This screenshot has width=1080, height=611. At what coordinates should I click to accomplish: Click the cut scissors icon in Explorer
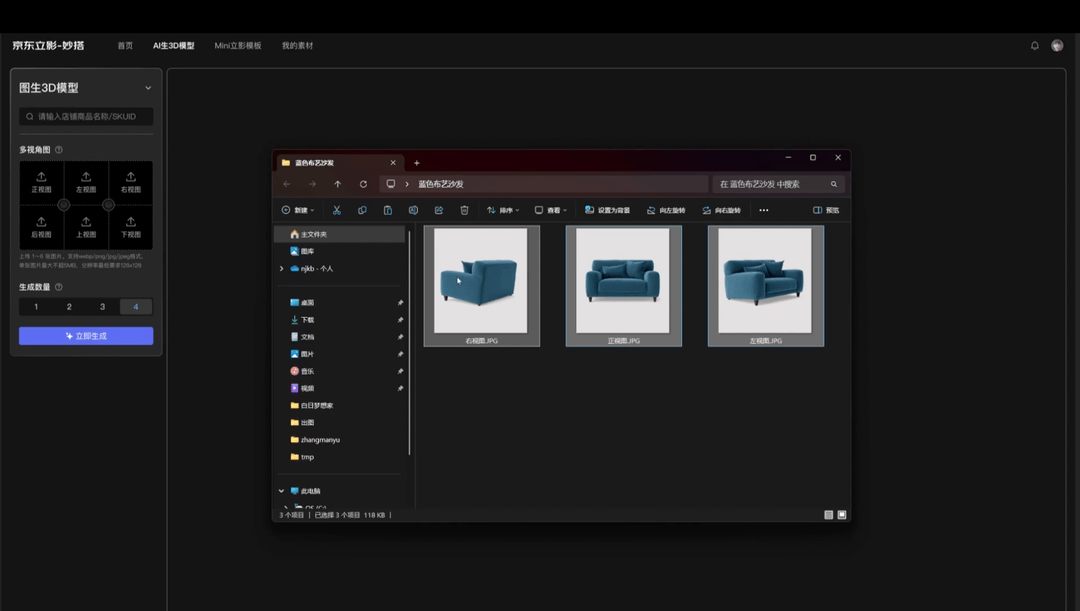point(337,210)
